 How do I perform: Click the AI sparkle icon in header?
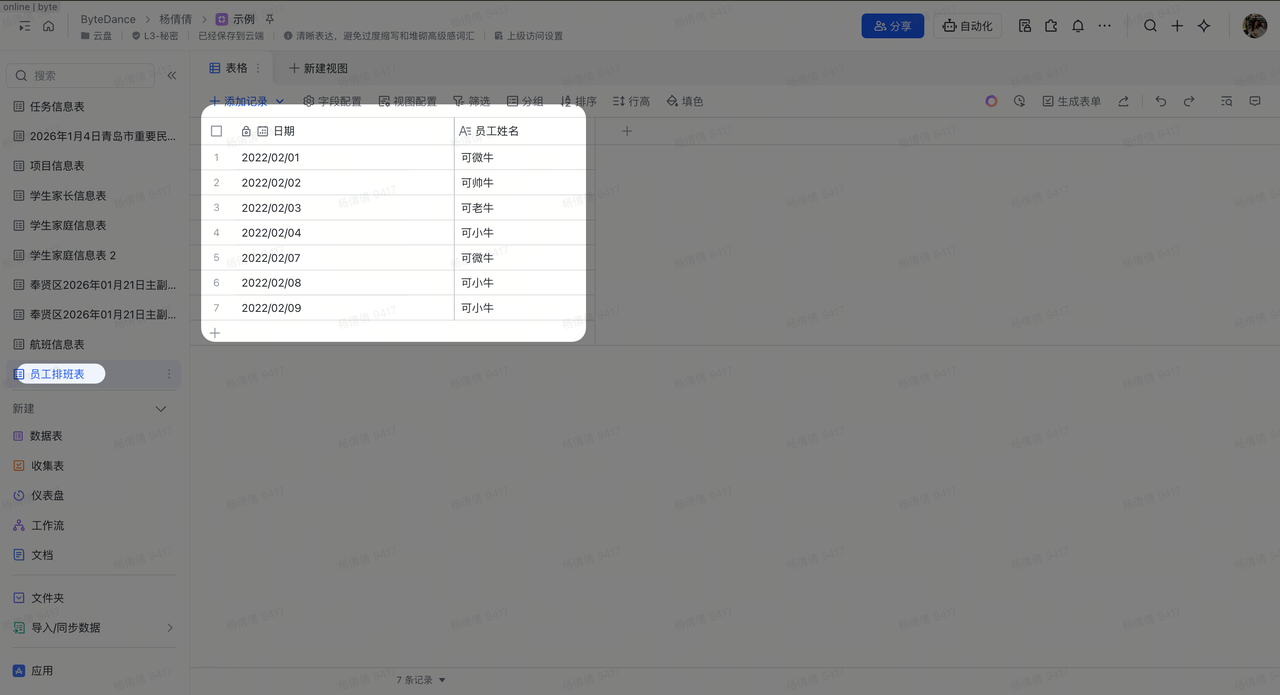pyautogui.click(x=1204, y=26)
